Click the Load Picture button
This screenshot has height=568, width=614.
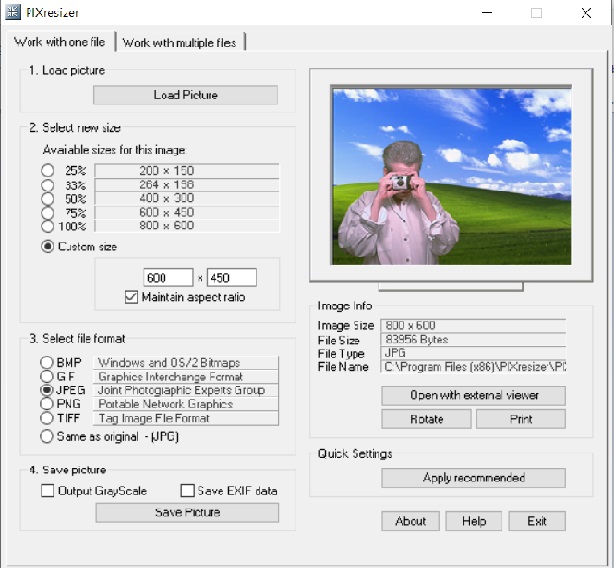click(185, 95)
